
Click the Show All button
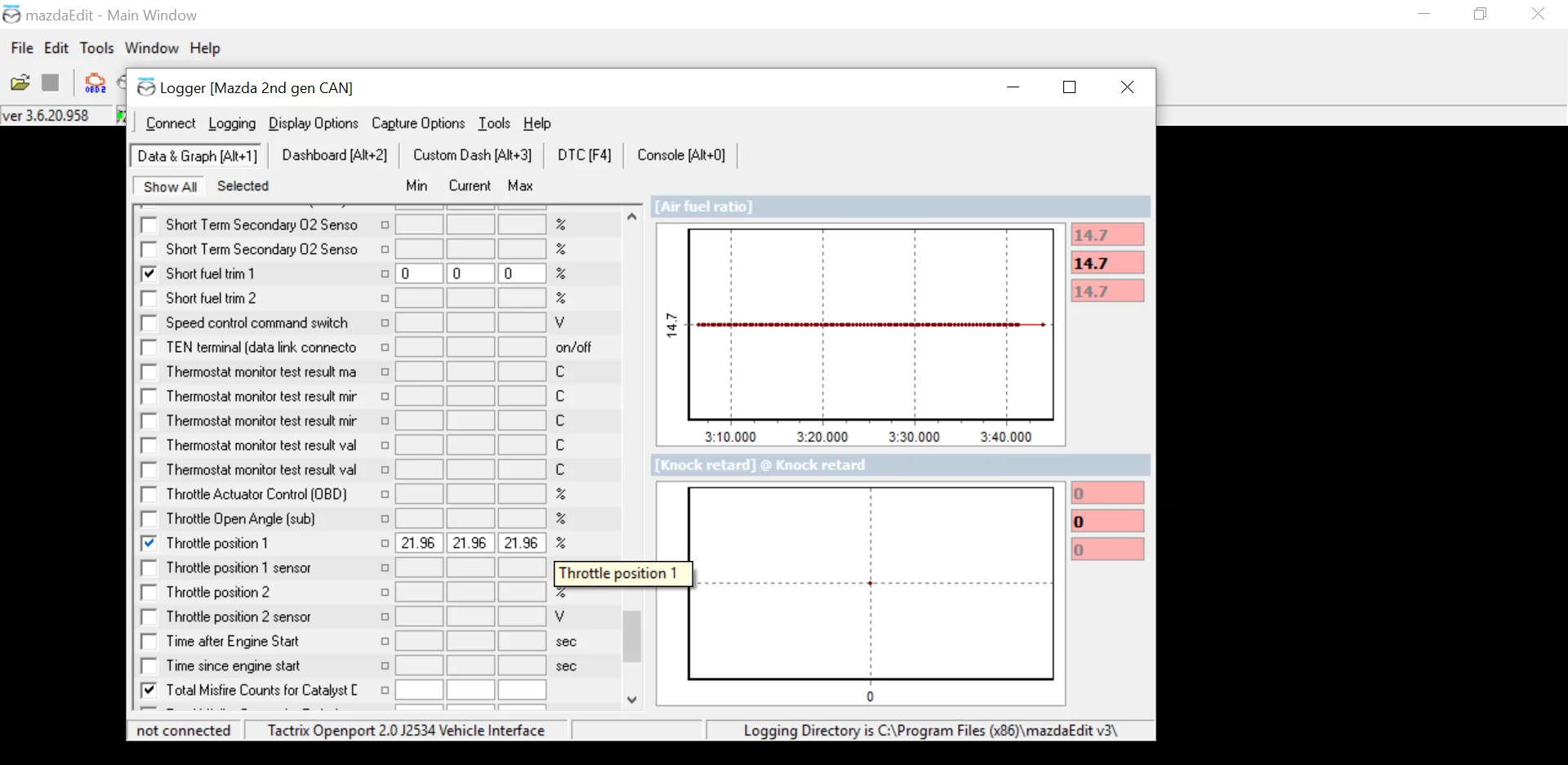click(x=170, y=187)
